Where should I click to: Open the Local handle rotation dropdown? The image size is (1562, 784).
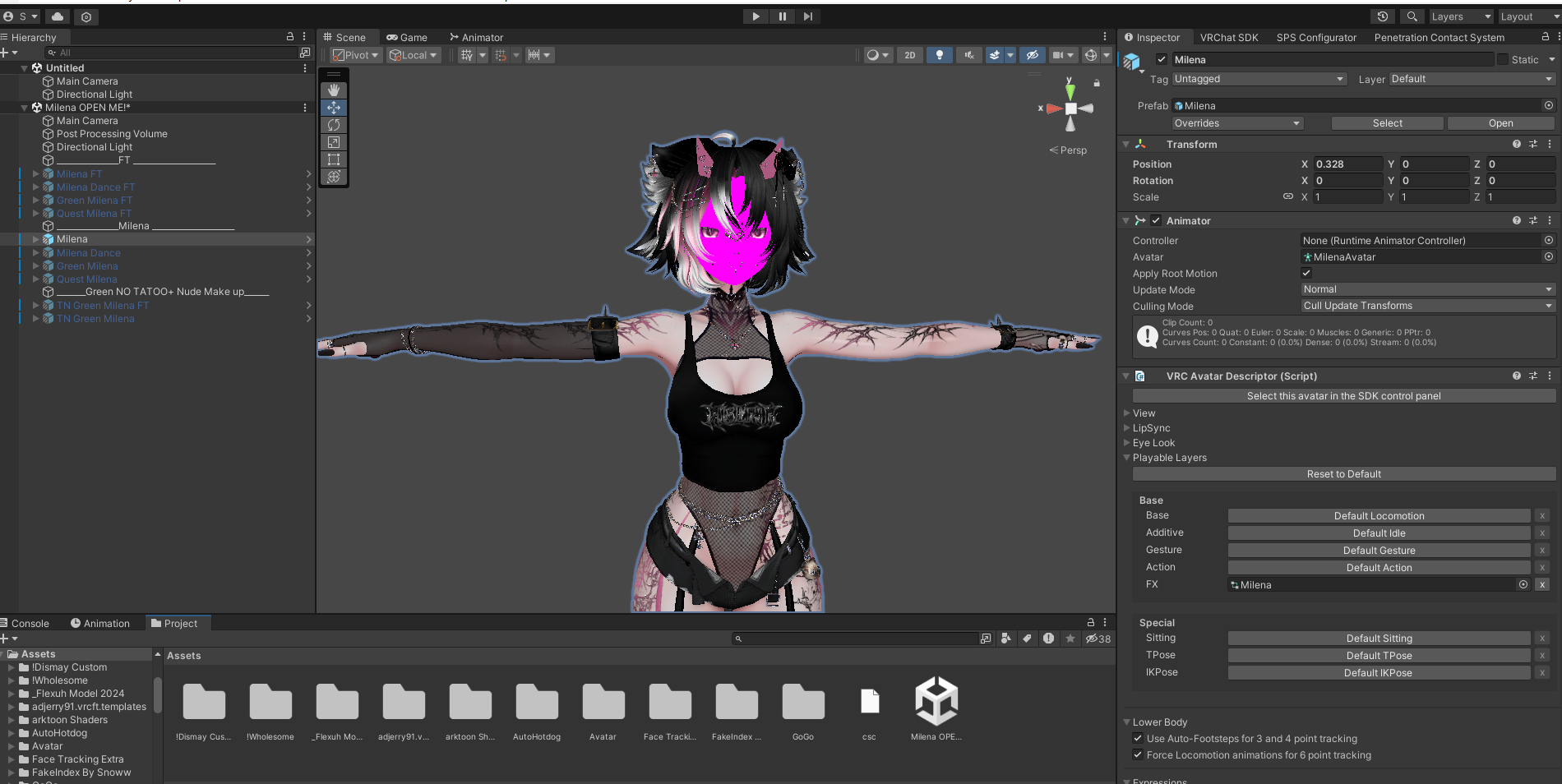coord(414,55)
